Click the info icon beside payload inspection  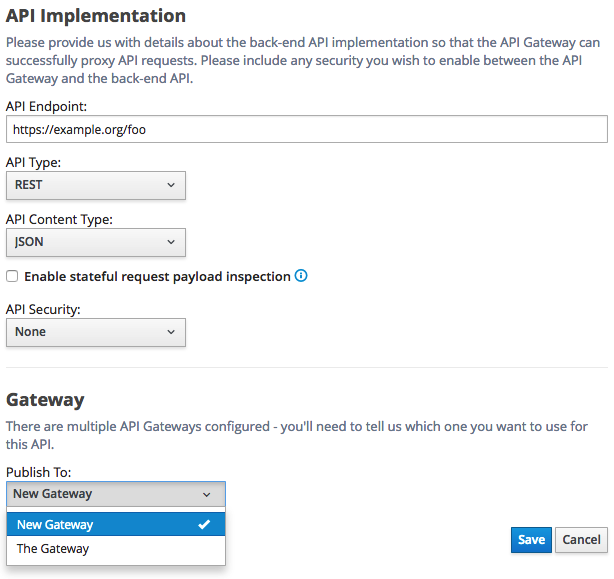(x=301, y=276)
